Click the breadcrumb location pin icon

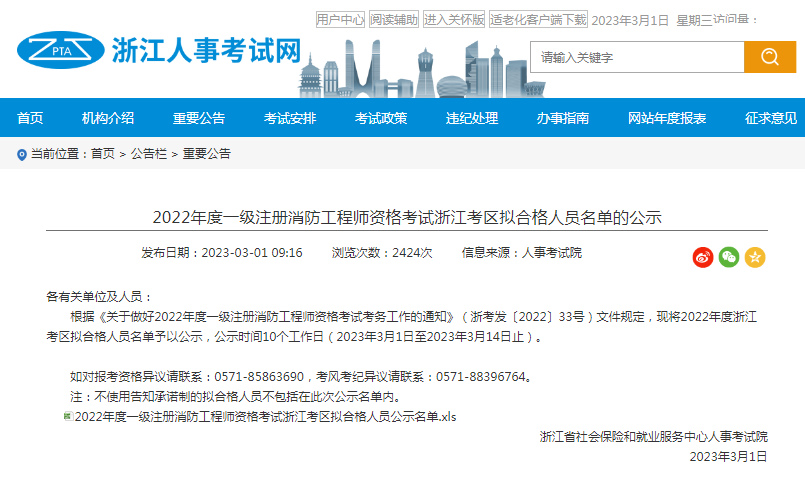point(22,154)
